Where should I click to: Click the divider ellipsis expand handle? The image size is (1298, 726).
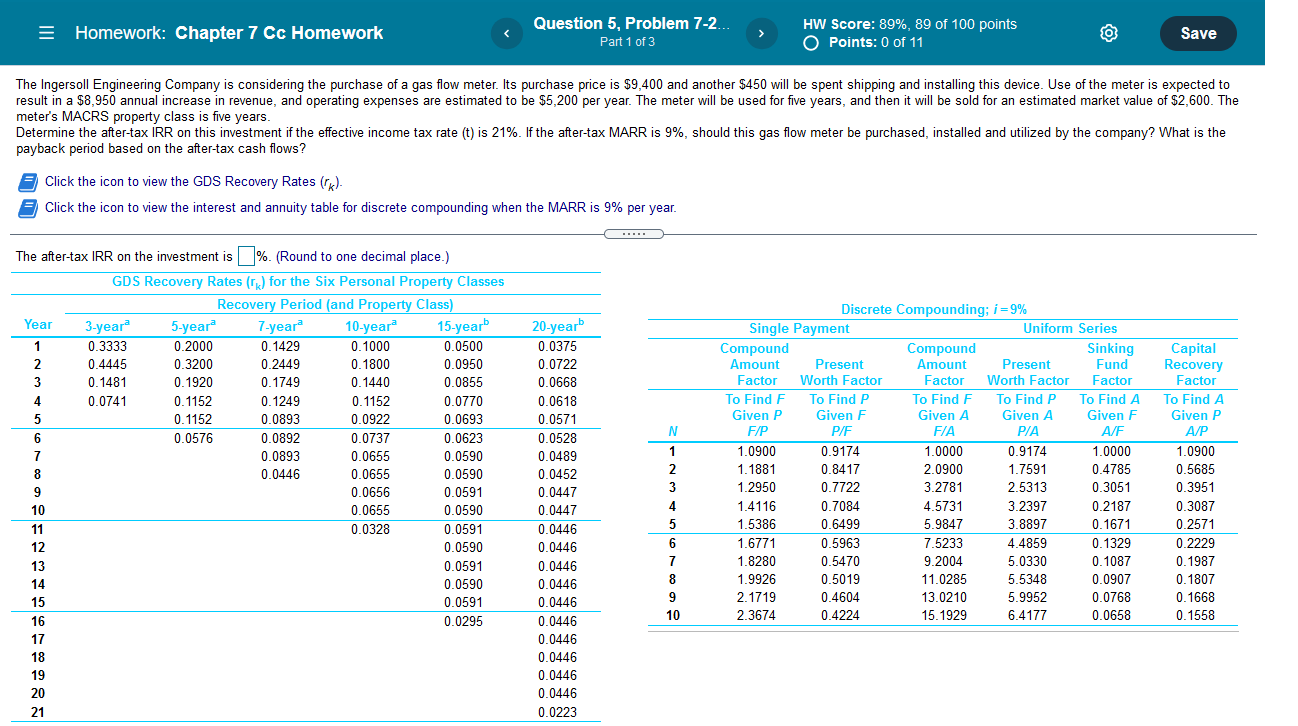tap(634, 234)
